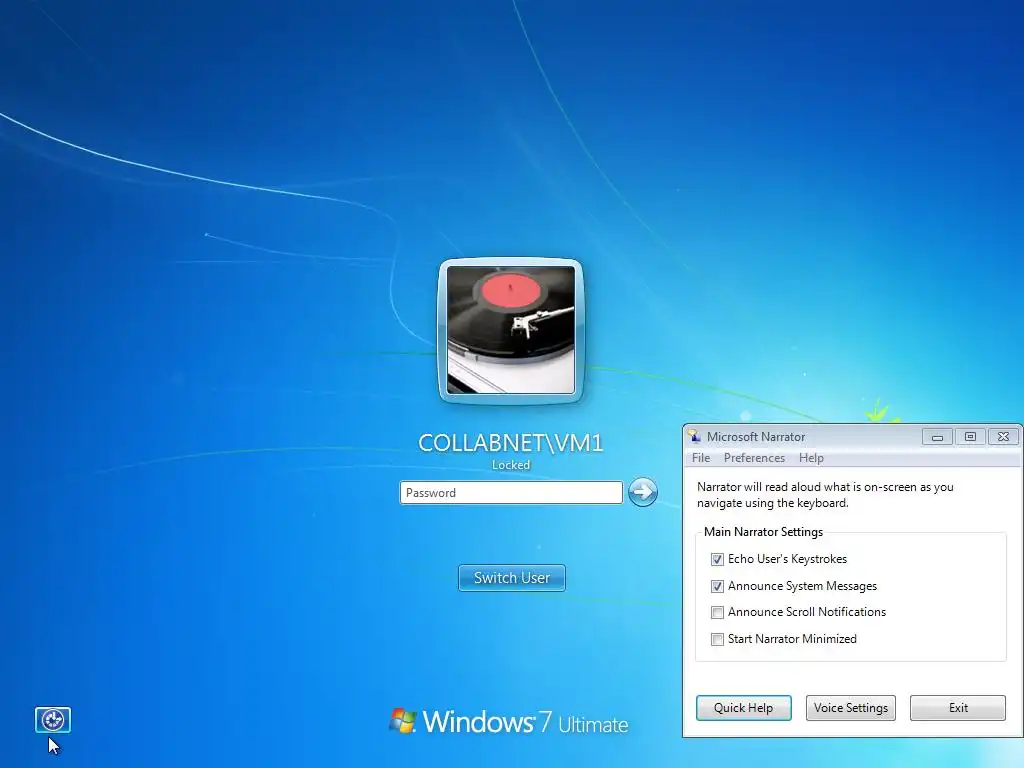Click the Main Narrator Settings group label
Viewport: 1024px width, 768px height.
763,532
